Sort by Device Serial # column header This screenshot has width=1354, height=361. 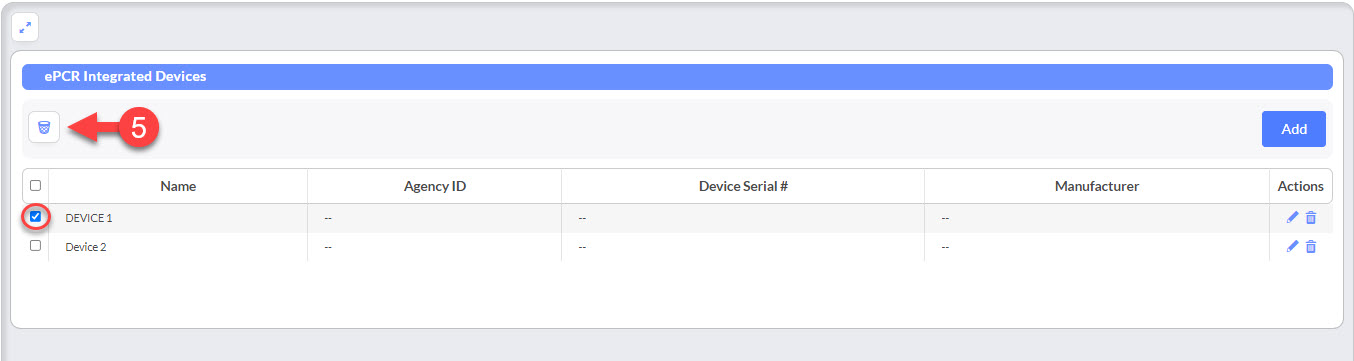(743, 186)
